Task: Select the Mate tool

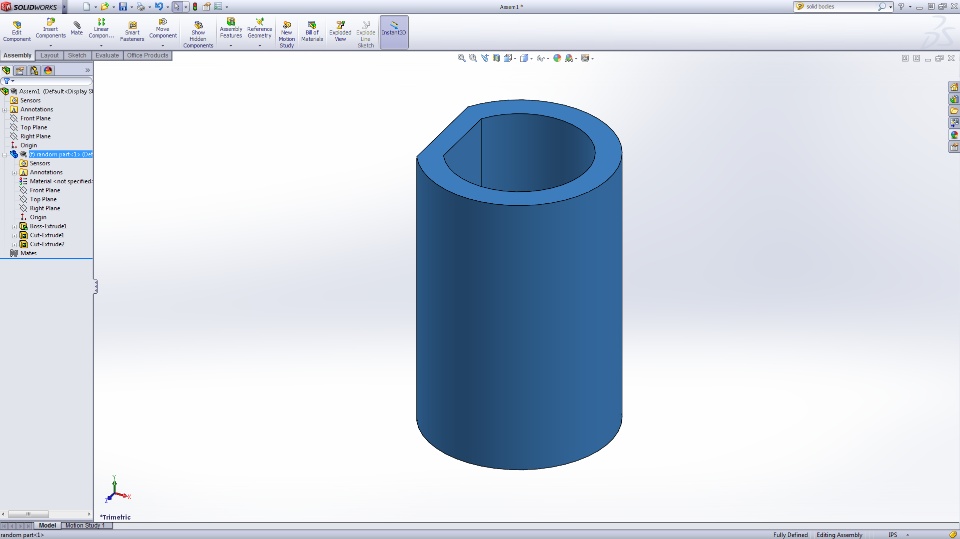Action: tap(77, 28)
